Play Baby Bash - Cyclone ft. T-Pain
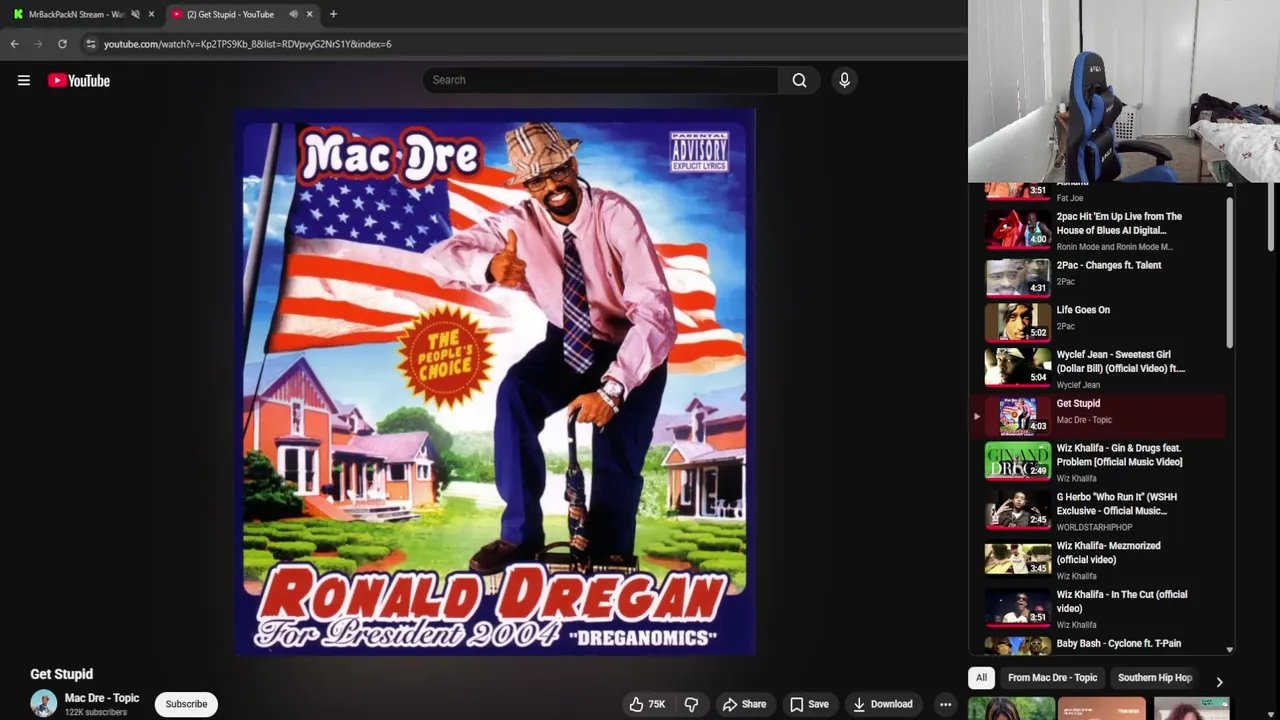 tap(1098, 645)
